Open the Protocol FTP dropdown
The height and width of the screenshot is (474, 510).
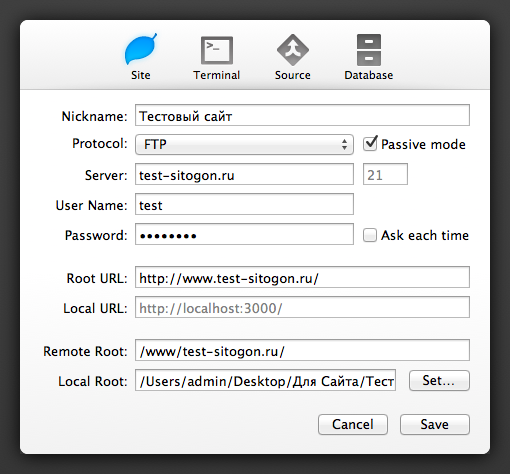pos(244,144)
